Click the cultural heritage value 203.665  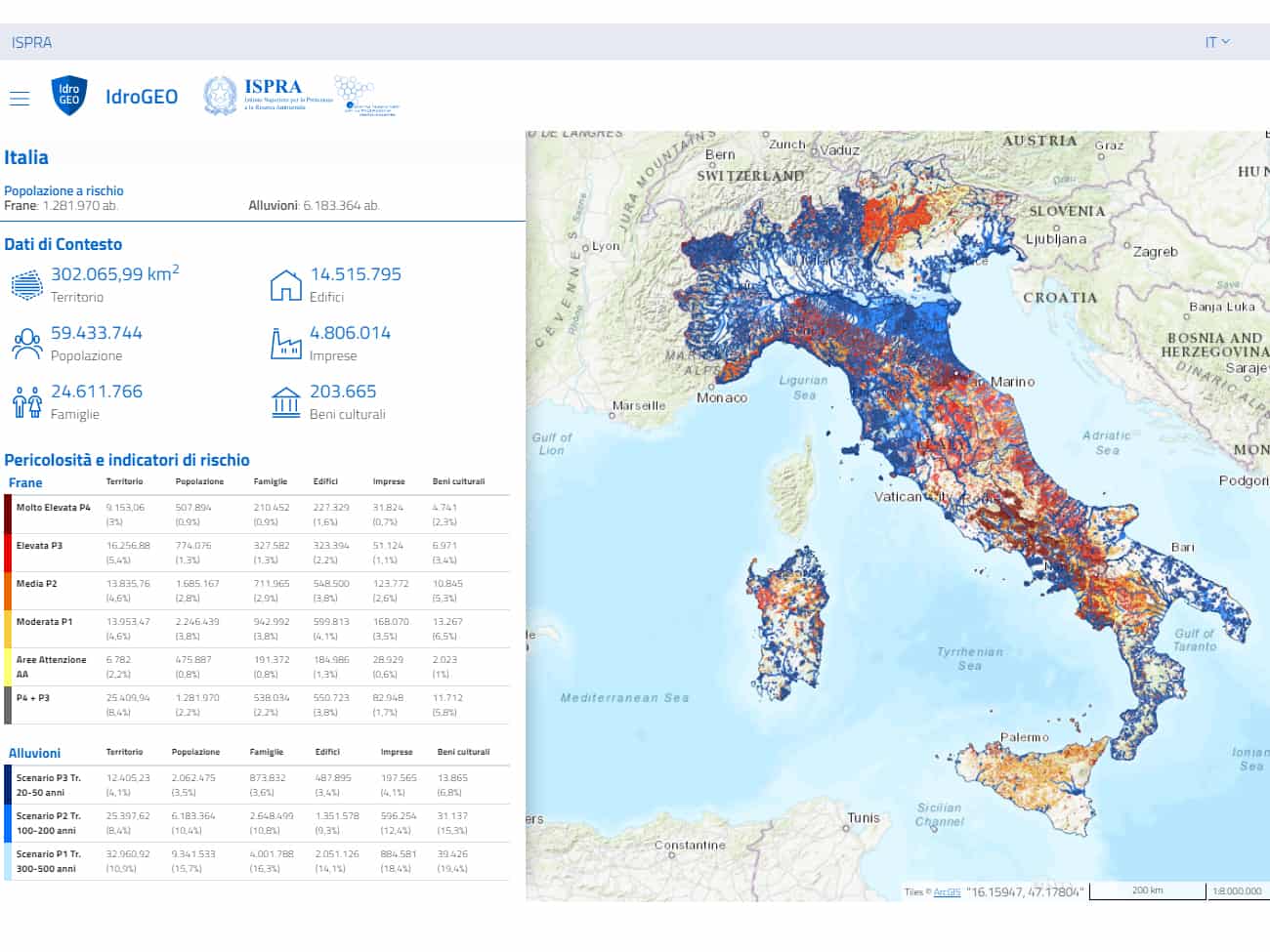tap(343, 392)
